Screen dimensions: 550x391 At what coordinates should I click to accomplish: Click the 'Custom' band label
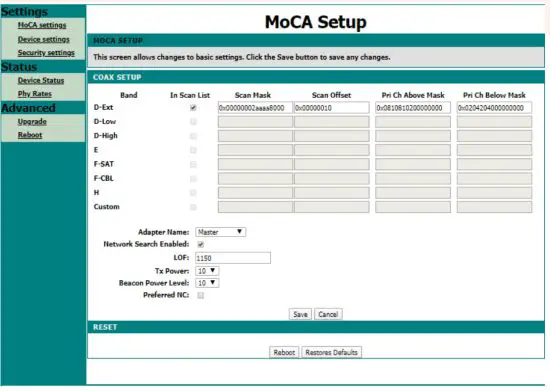107,207
